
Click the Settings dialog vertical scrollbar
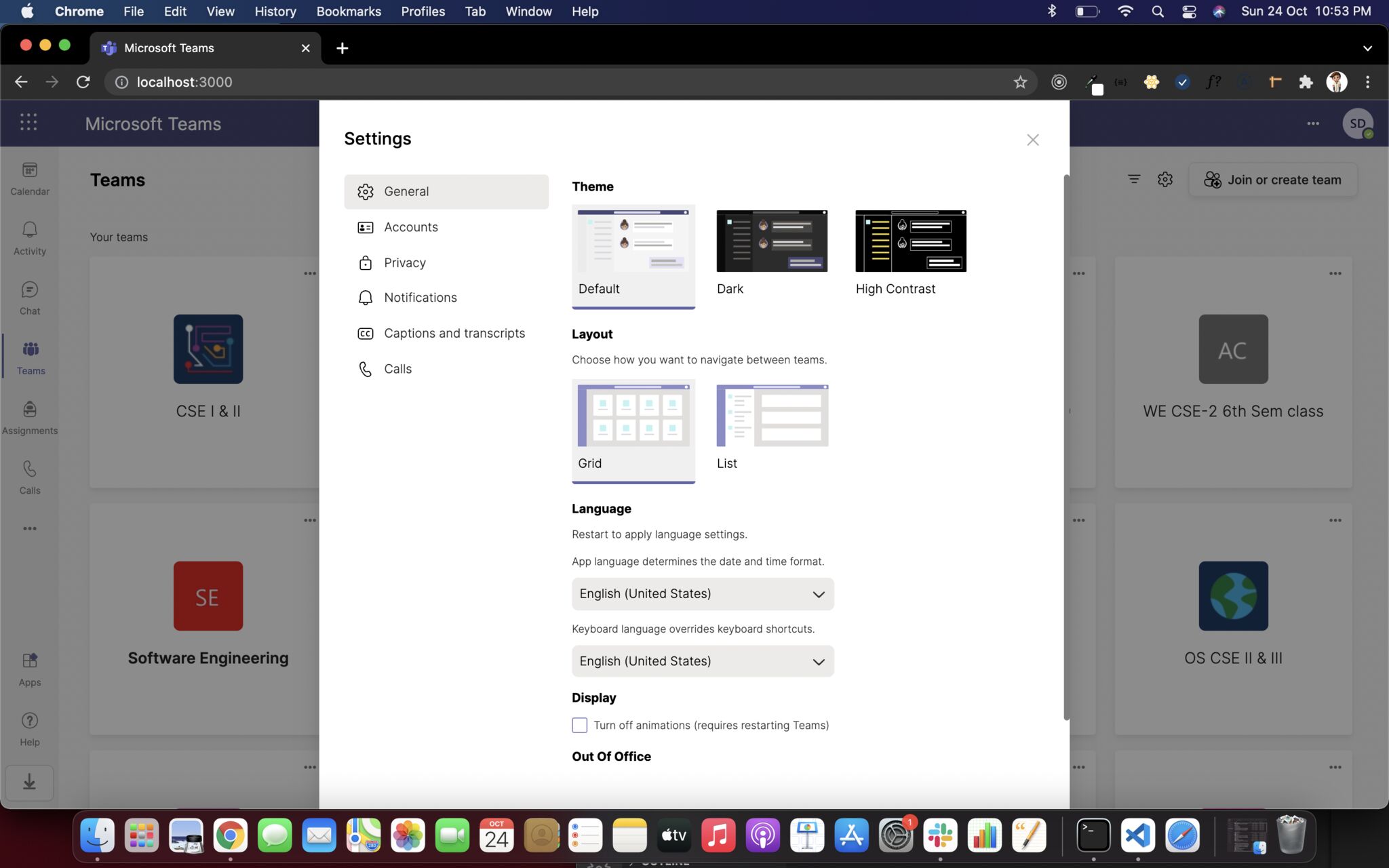click(1066, 448)
